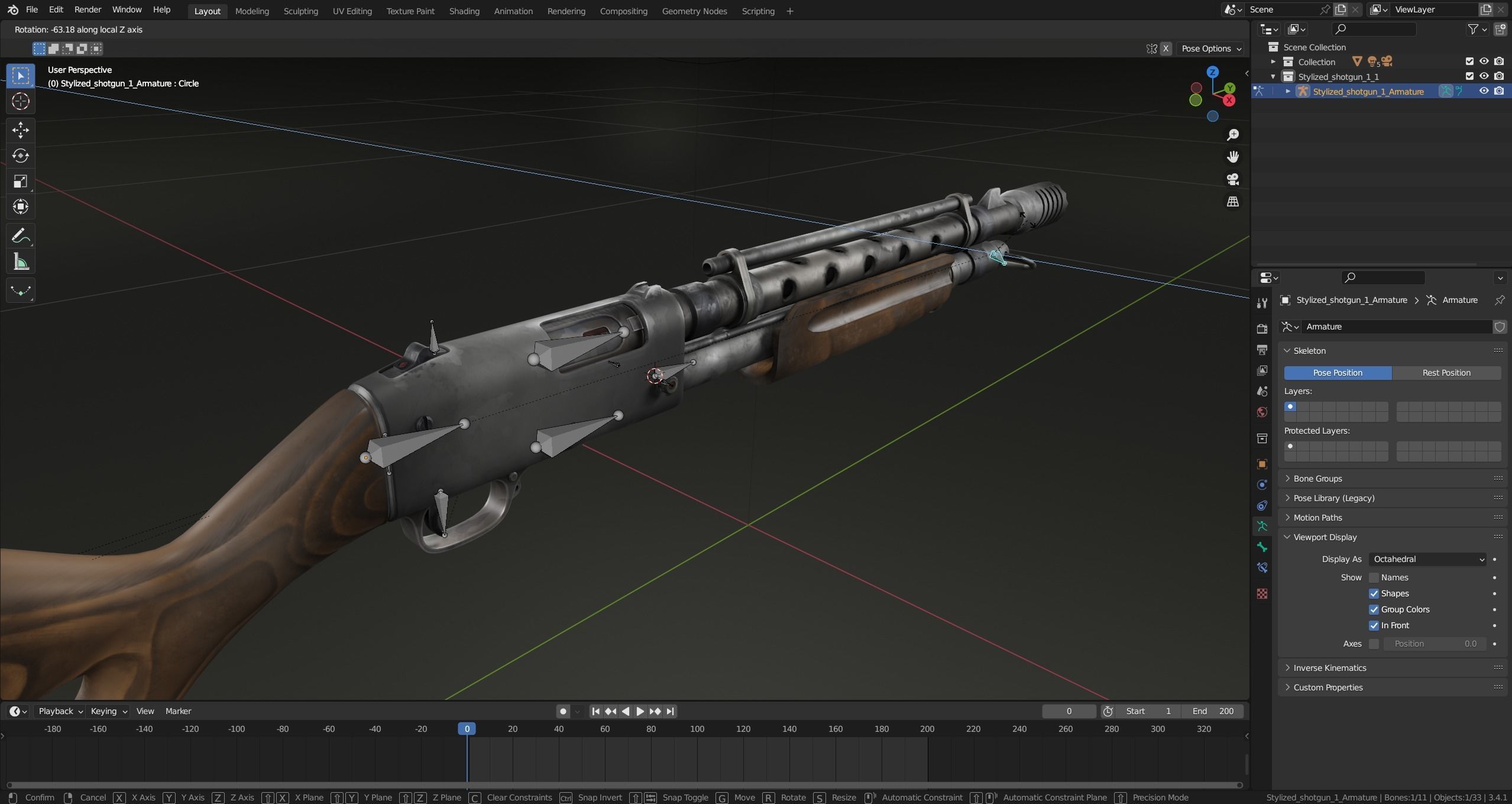The height and width of the screenshot is (804, 1512).
Task: Expand Stylized_shotgun_1_Amature tree item
Action: tap(1288, 91)
